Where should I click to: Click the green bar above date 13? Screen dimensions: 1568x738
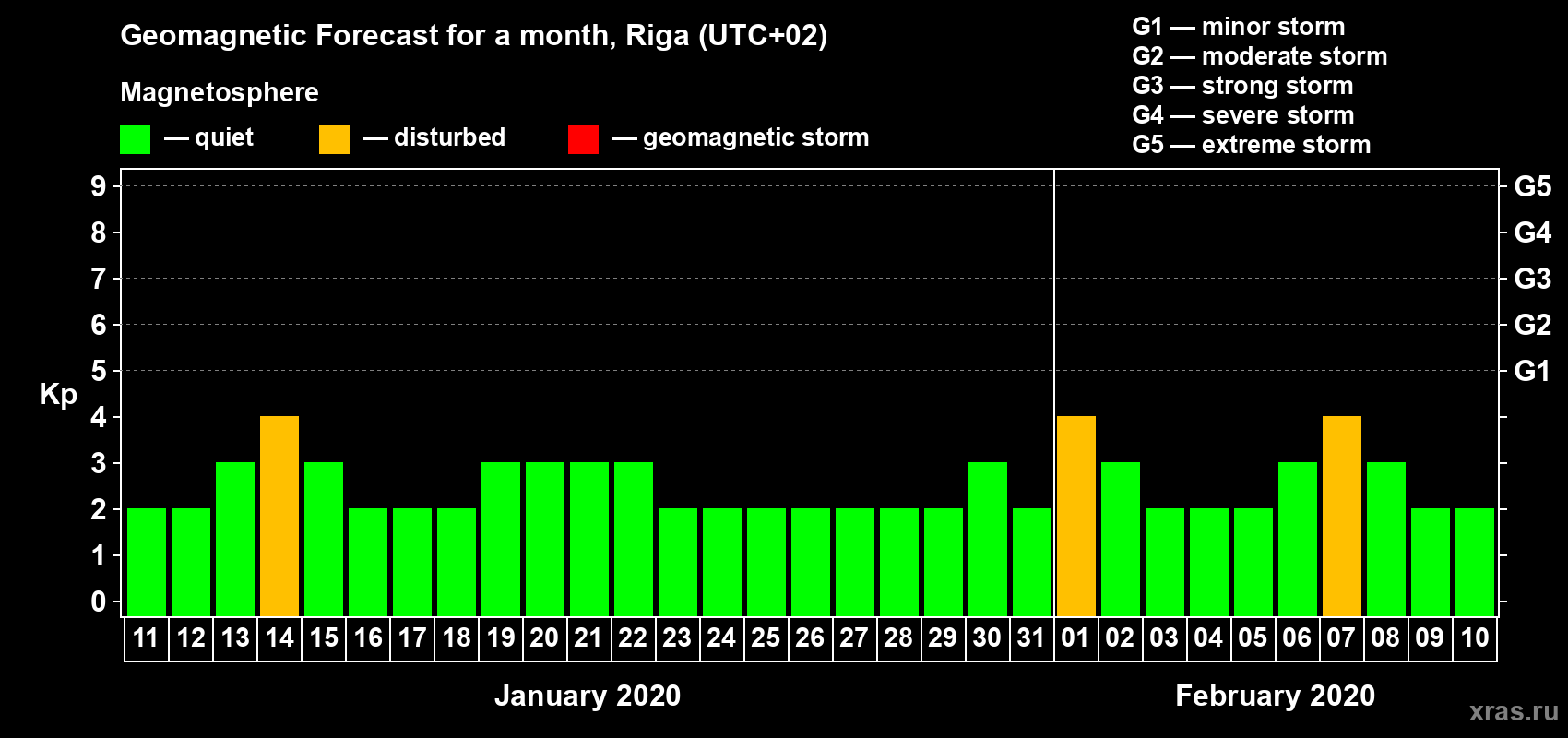coord(235,539)
